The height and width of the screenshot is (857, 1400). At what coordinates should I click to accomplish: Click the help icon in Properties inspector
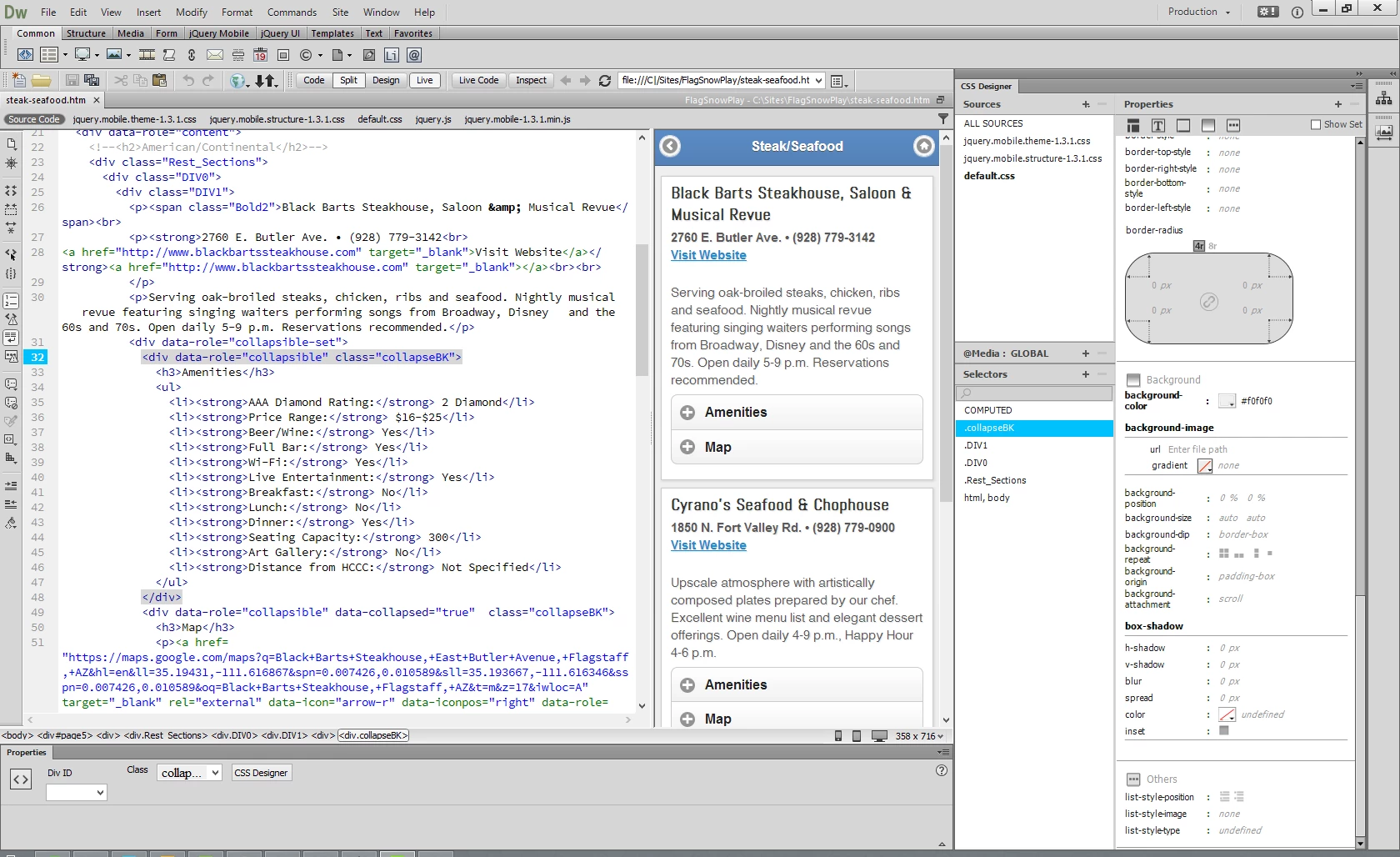pyautogui.click(x=942, y=770)
